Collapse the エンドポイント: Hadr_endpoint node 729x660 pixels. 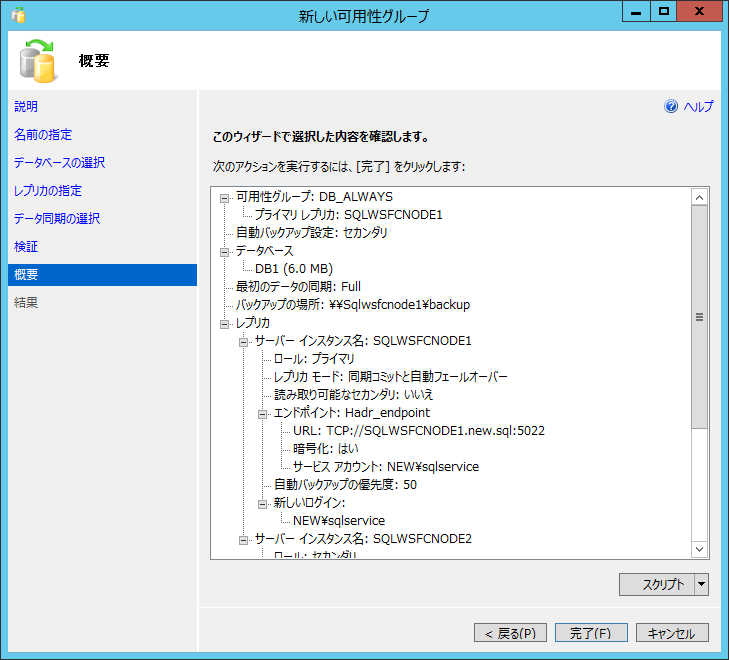pyautogui.click(x=263, y=413)
